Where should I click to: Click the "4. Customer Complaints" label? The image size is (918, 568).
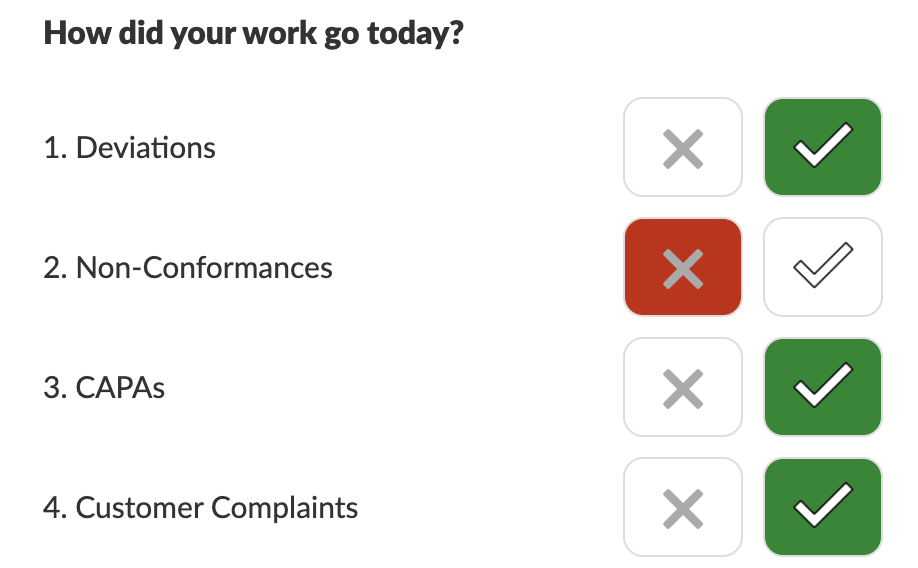click(x=200, y=508)
